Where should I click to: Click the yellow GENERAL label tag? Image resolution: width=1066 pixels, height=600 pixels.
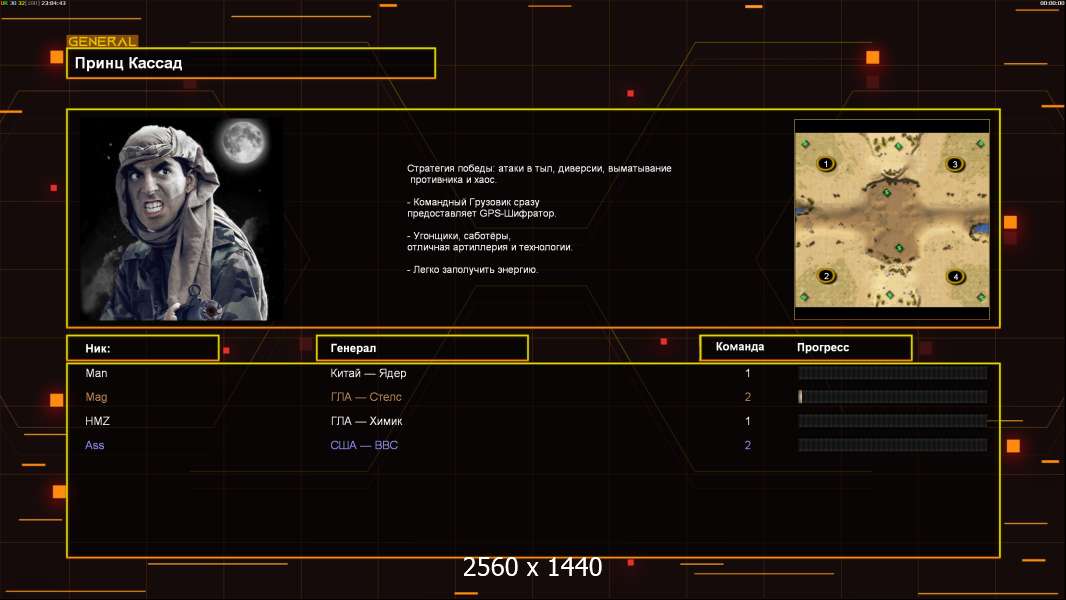[x=102, y=42]
